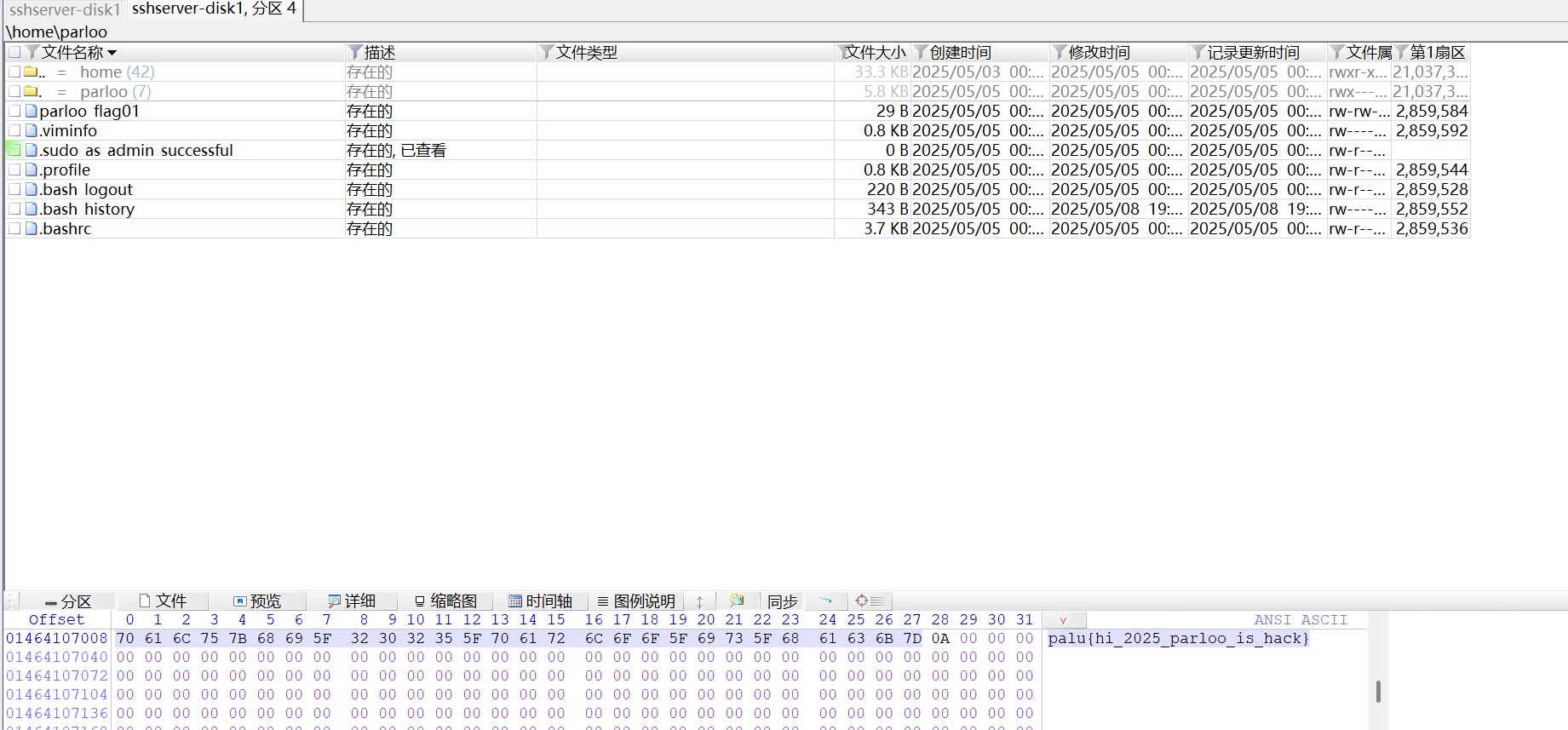Click the explore folder search icon beside 同步
The image size is (1568, 730).
pos(737,601)
